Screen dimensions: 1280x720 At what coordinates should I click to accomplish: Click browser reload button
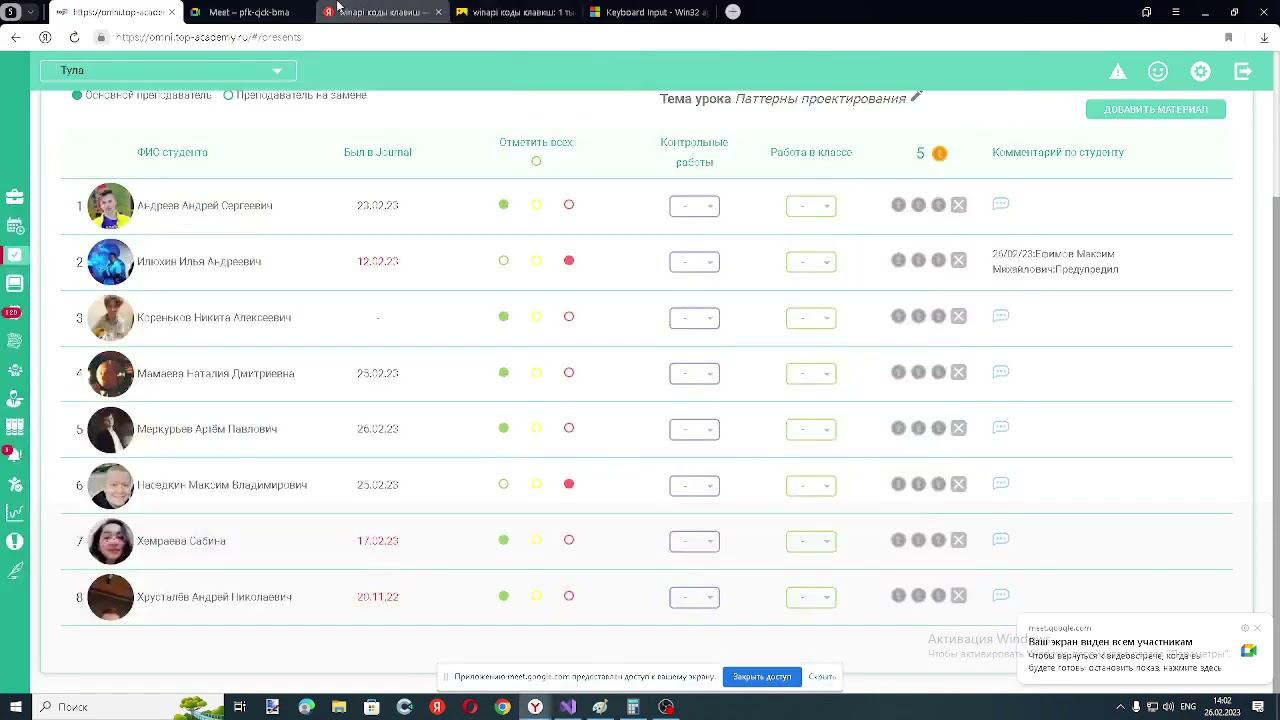tap(74, 37)
